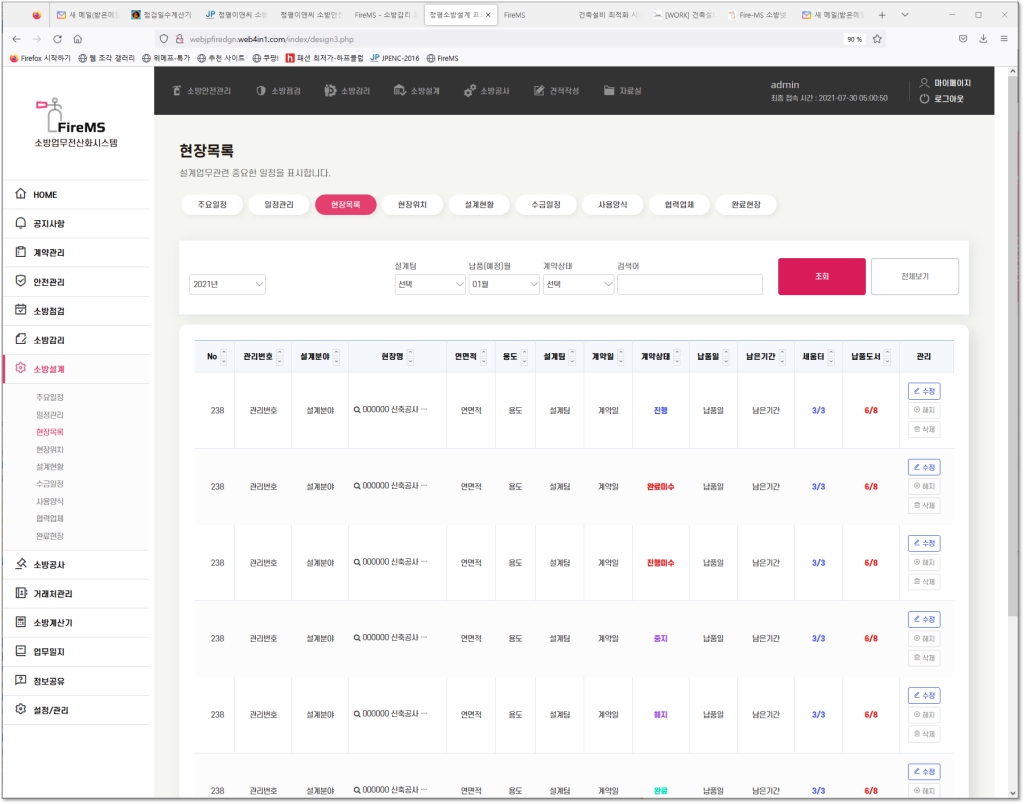Image resolution: width=1024 pixels, height=804 pixels.
Task: Reload the page in the browser toolbar
Action: click(57, 39)
